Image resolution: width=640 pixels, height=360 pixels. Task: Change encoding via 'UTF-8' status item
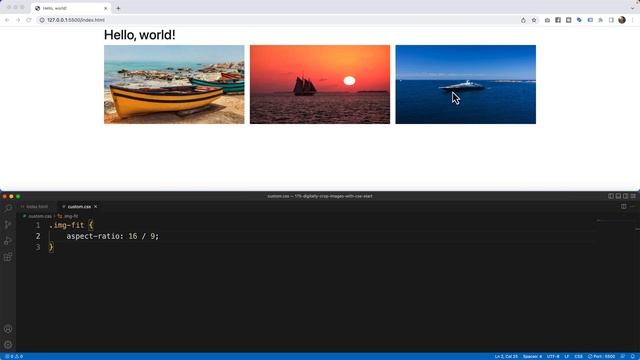553,356
